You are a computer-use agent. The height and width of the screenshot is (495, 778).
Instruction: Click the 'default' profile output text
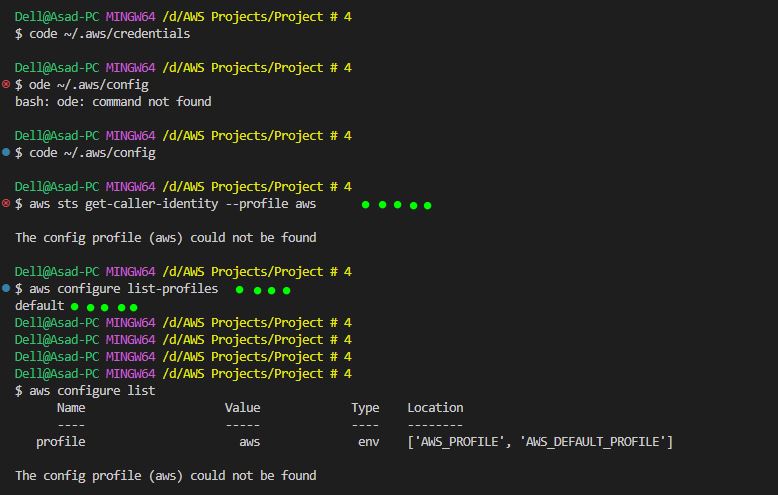coord(40,306)
